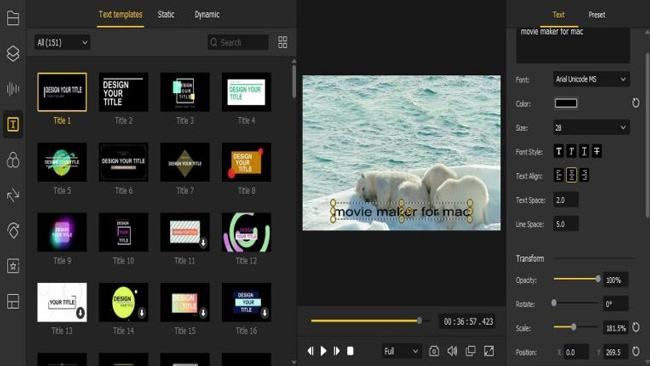This screenshot has height=366, width=650.
Task: Open the Preset tab
Action: 597,15
